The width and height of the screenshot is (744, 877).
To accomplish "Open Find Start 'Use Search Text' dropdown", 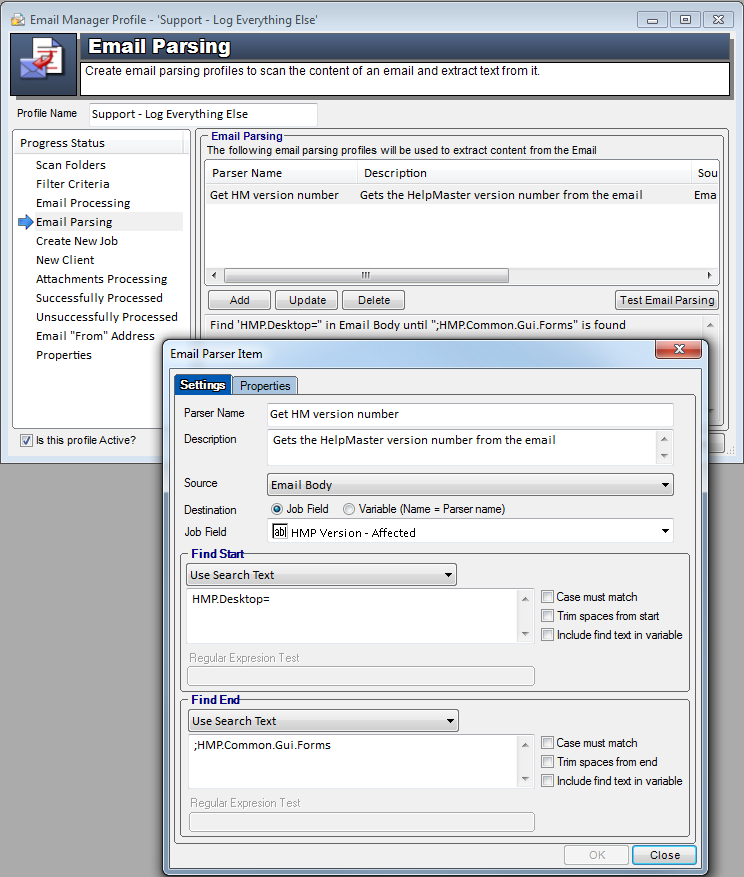I will 321,575.
